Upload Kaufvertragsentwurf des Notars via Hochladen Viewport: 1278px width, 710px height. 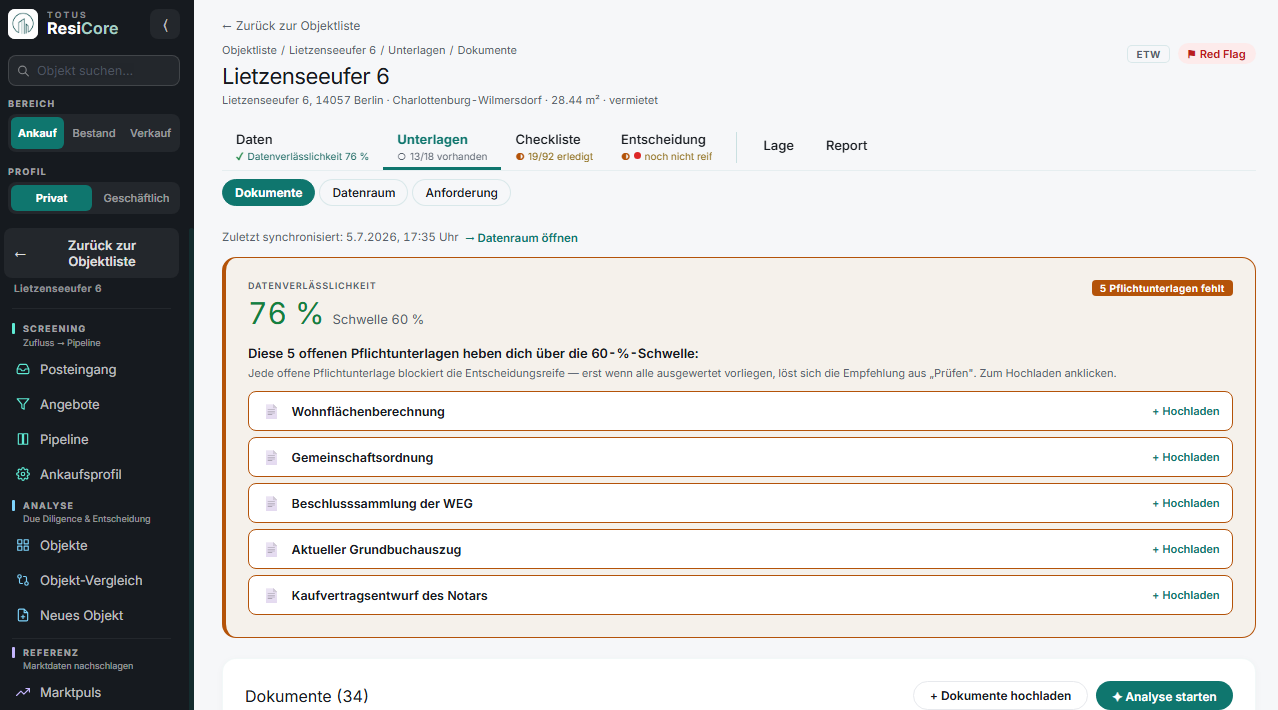coord(1186,595)
